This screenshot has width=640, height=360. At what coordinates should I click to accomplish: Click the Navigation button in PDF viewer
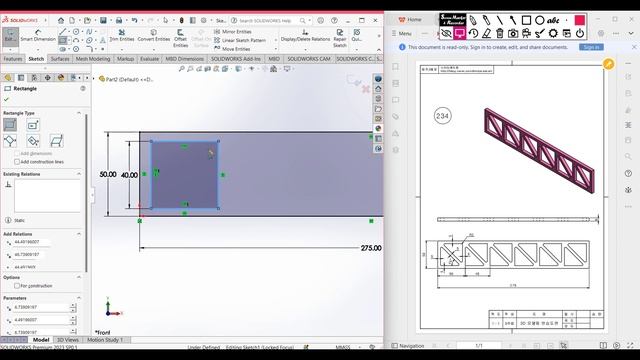pos(408,346)
